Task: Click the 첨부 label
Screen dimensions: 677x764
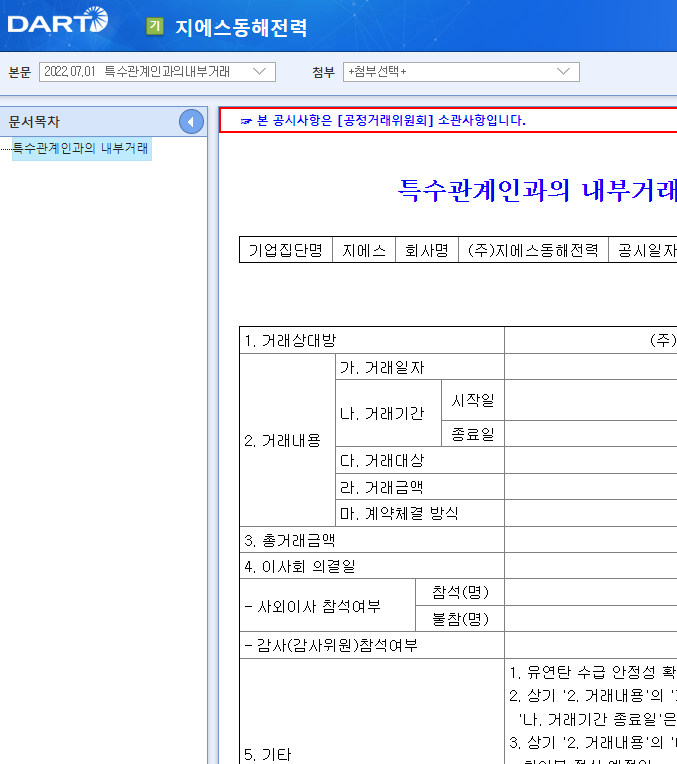Action: (324, 72)
